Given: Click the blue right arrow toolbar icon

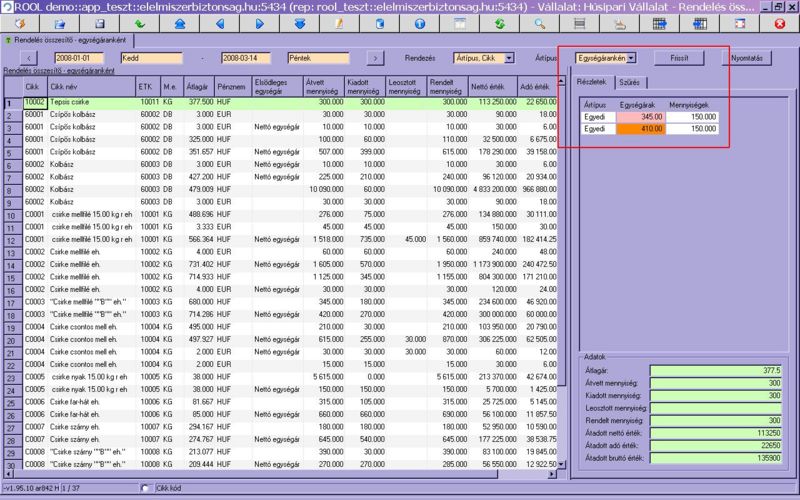Looking at the screenshot, I should (259, 23).
